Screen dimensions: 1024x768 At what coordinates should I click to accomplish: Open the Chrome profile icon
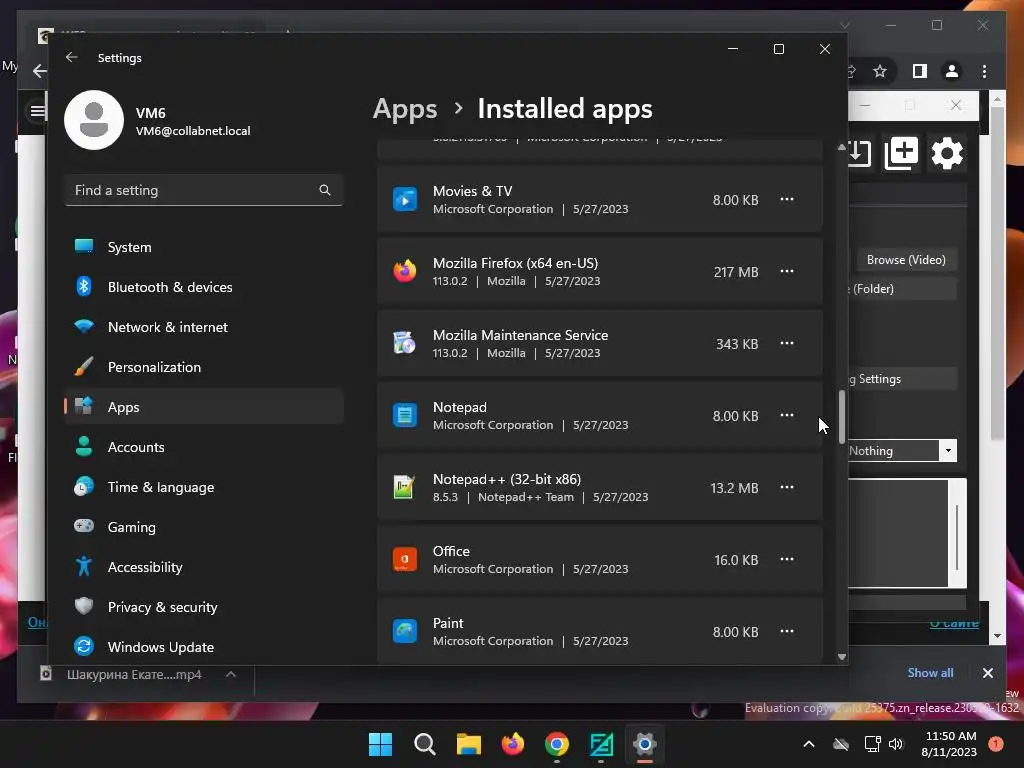point(952,71)
